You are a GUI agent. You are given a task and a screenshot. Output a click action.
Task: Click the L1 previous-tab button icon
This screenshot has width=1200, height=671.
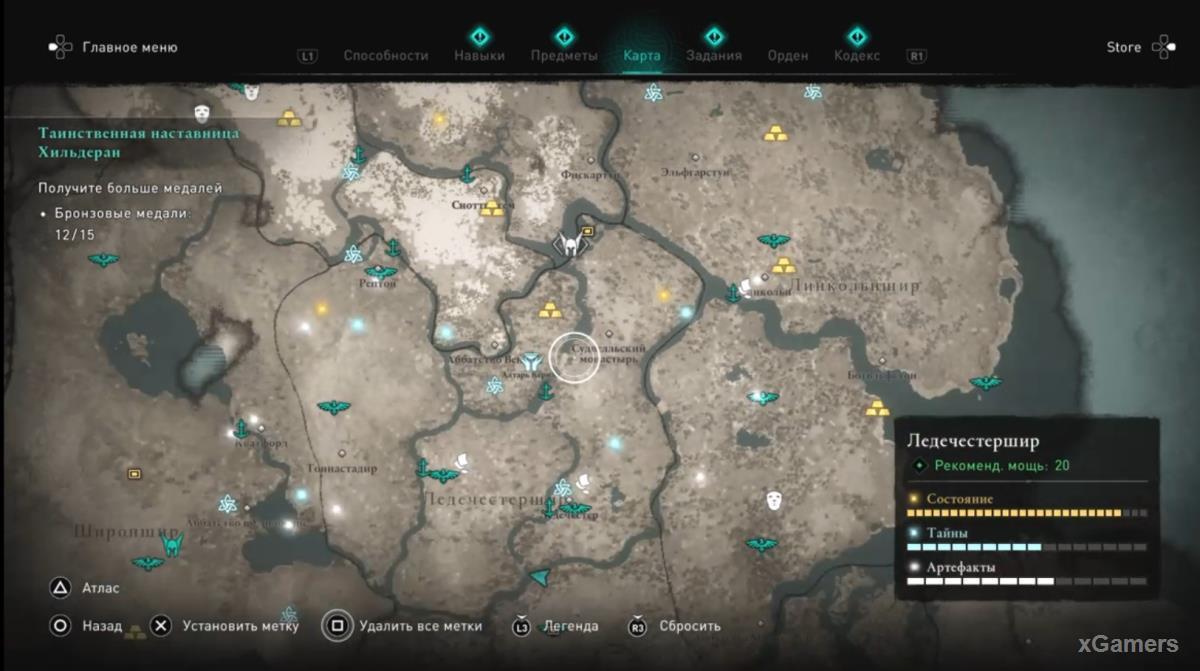[x=308, y=57]
